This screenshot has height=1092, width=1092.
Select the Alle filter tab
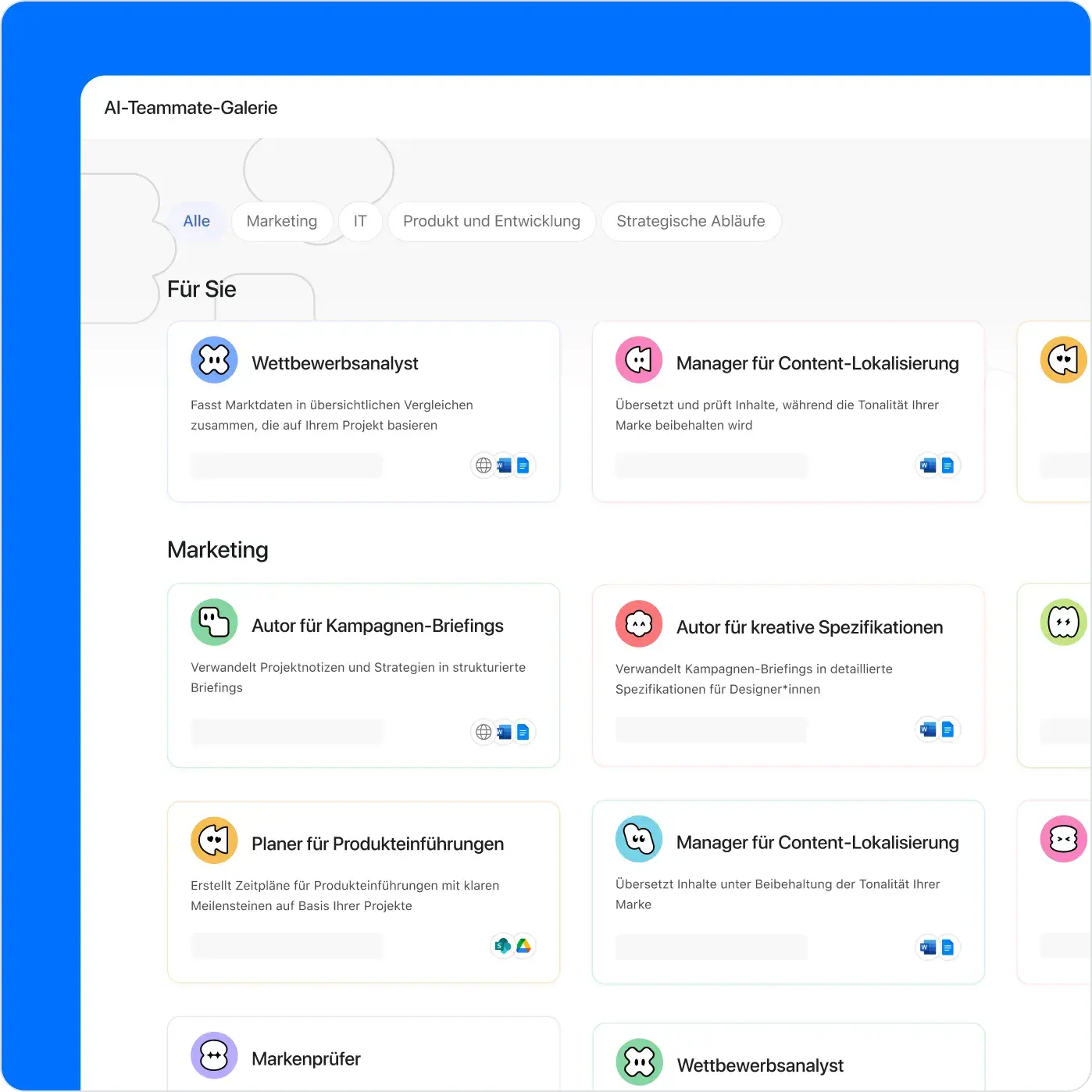197,221
